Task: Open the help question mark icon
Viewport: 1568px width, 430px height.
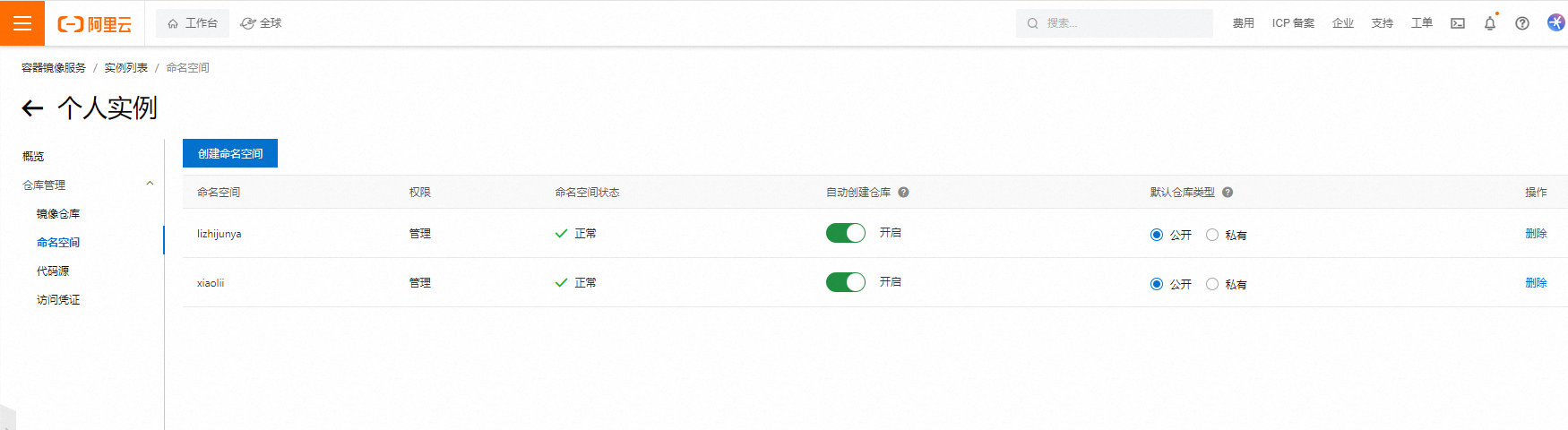Action: 1522,23
